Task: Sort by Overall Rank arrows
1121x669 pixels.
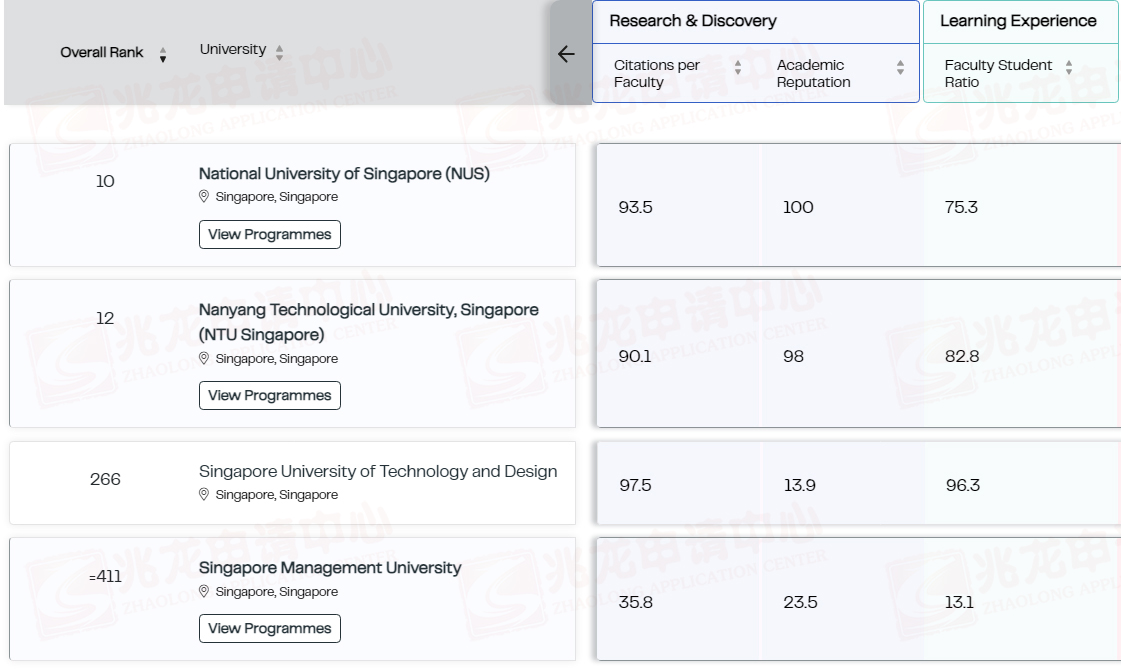Action: 163,54
